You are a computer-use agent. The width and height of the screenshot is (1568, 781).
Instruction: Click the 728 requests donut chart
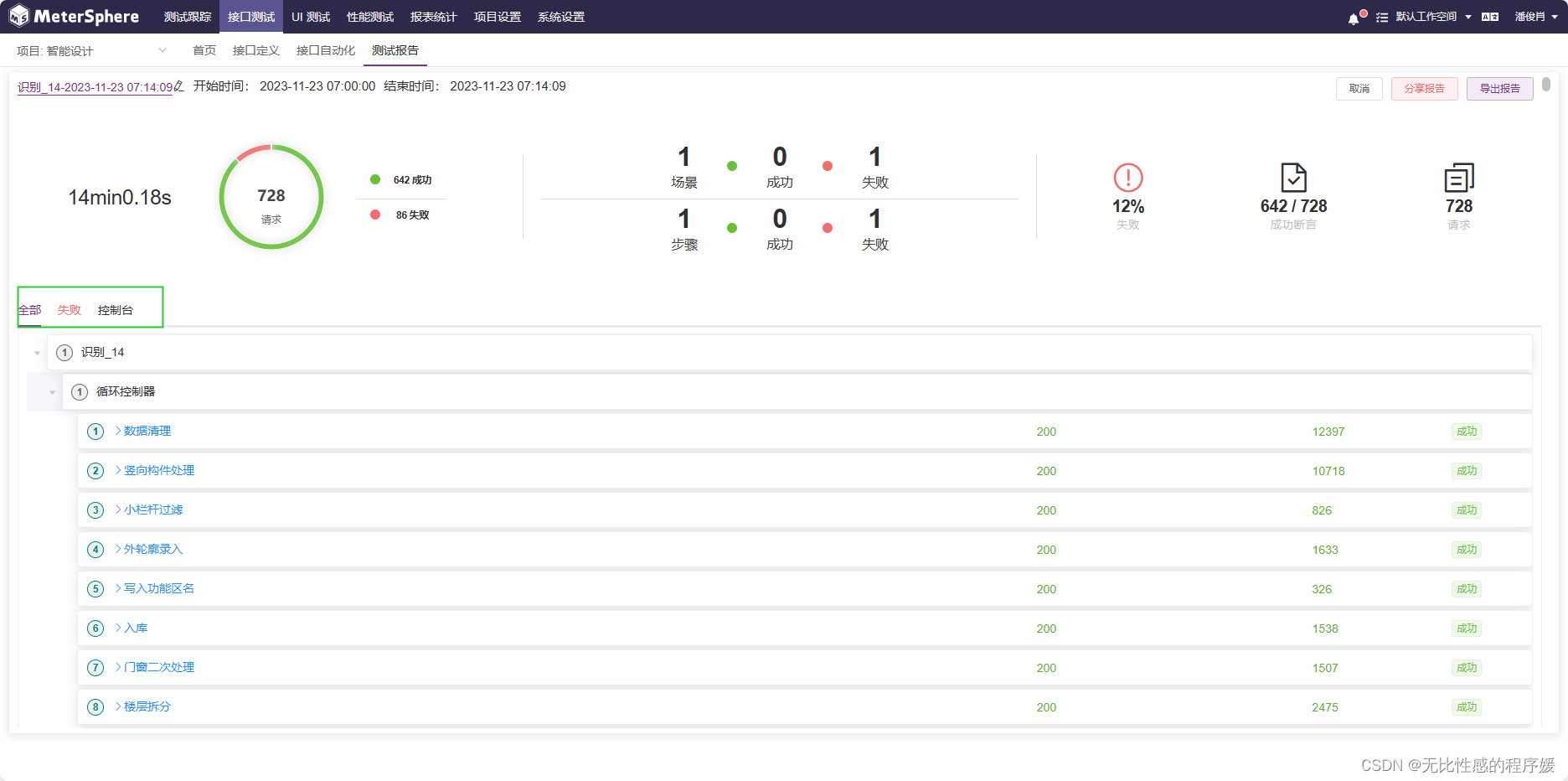[271, 197]
